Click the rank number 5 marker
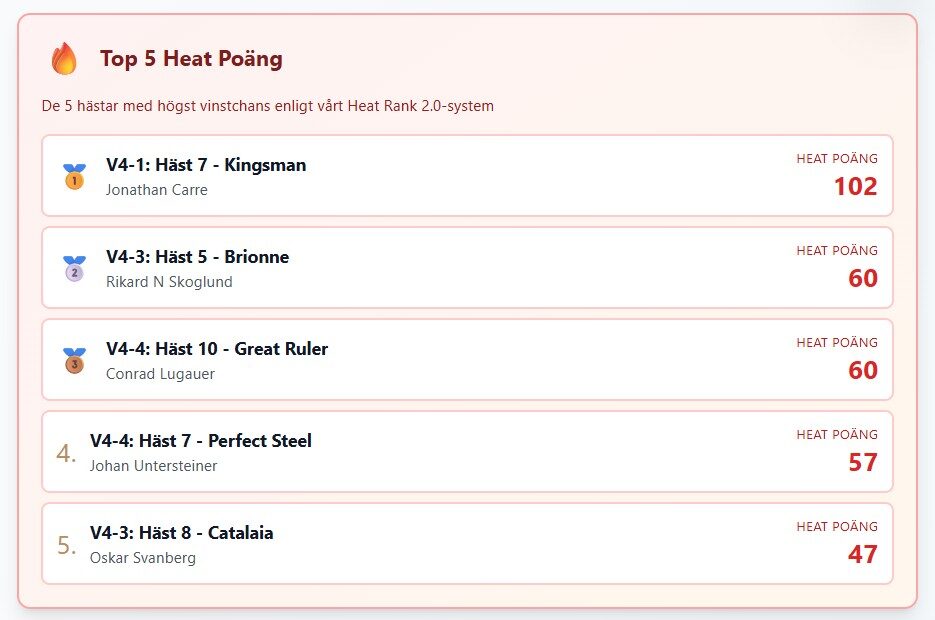This screenshot has width=935, height=620. [x=66, y=545]
